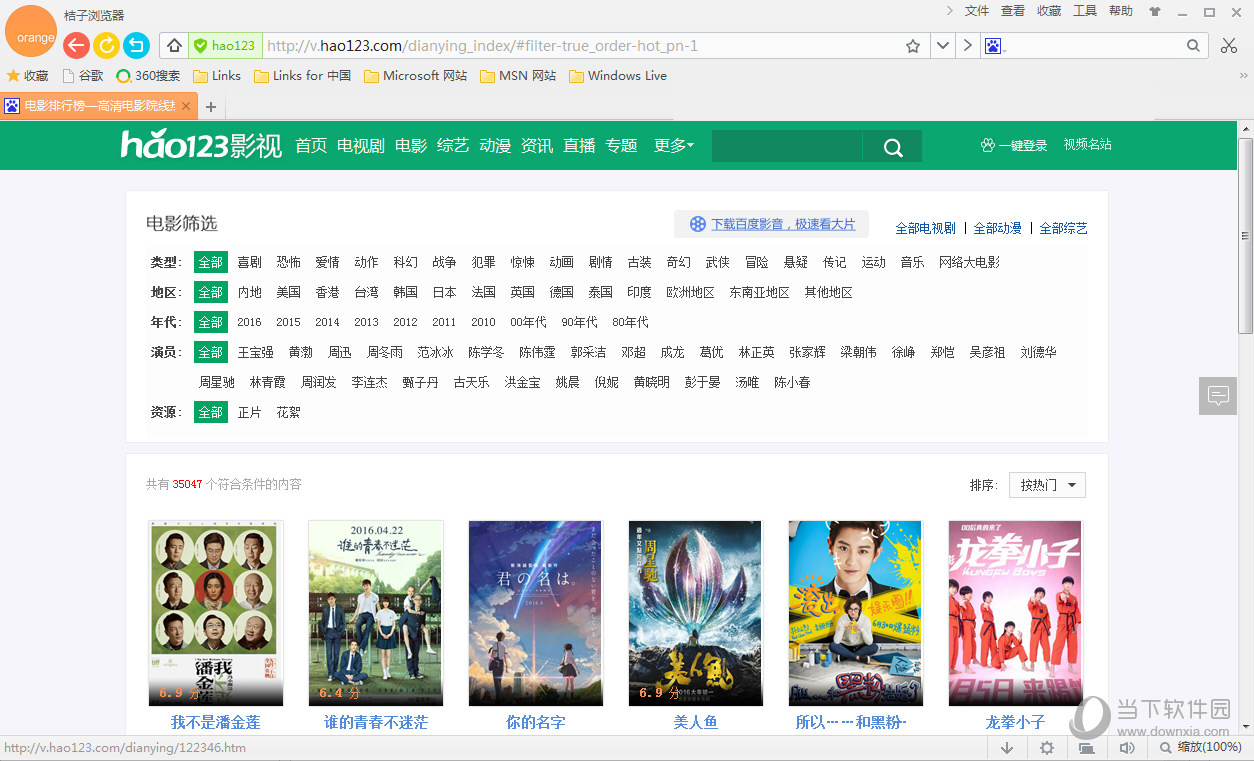This screenshot has height=761, width=1254.
Task: Choose the 2016 year filter
Action: point(249,322)
